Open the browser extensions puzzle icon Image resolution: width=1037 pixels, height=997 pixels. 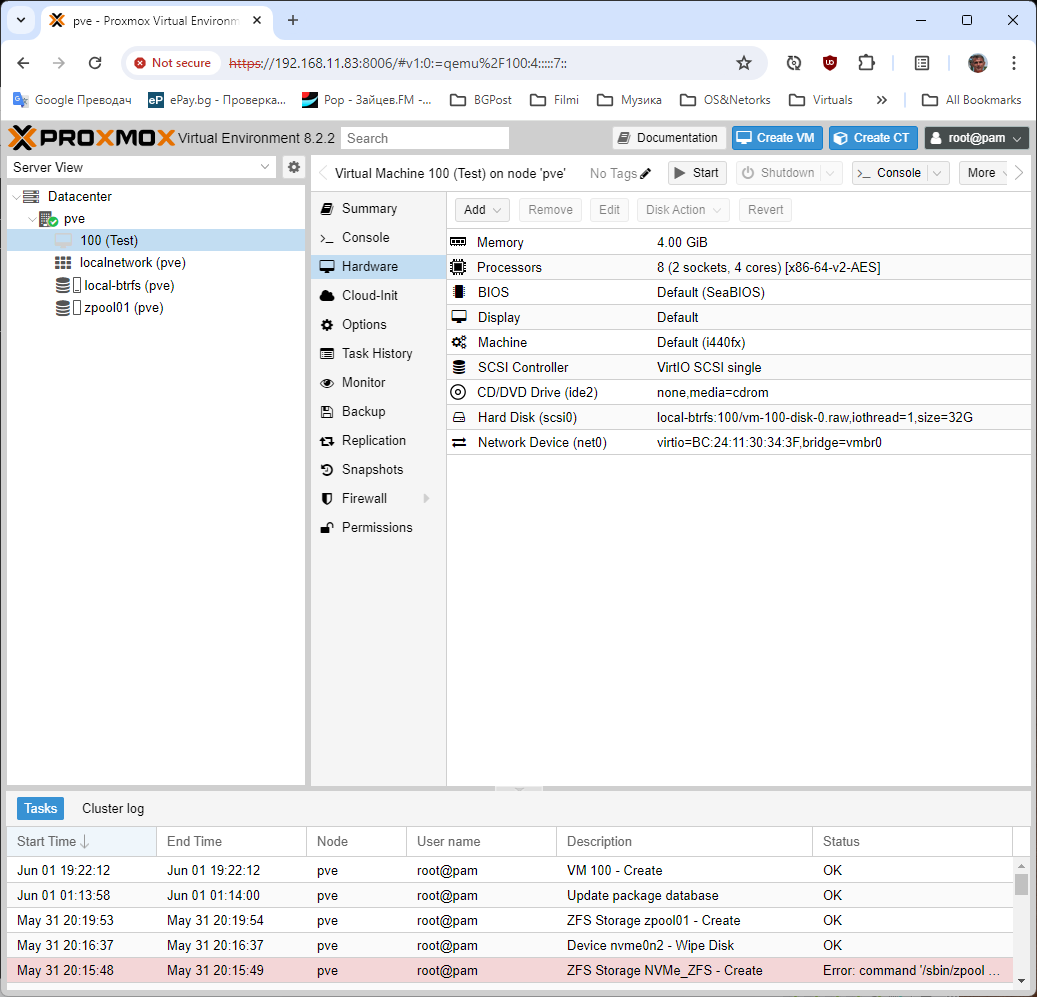tap(866, 63)
